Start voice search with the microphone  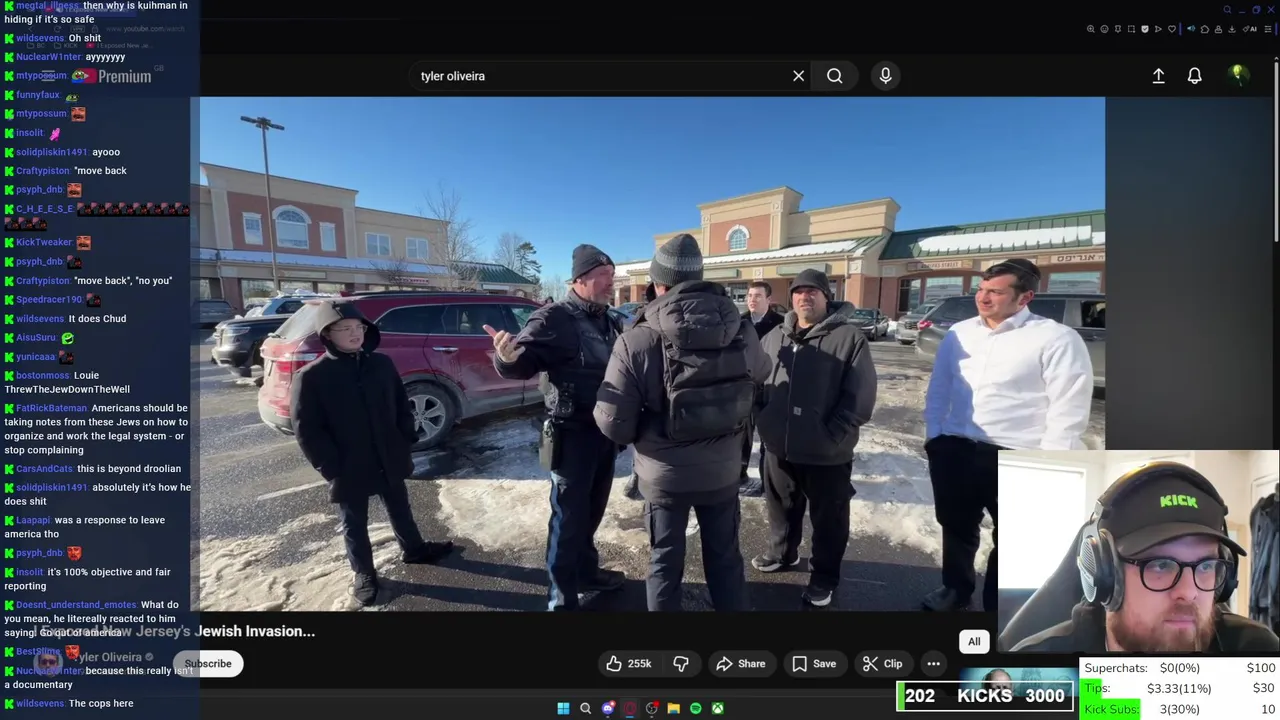pyautogui.click(x=885, y=76)
